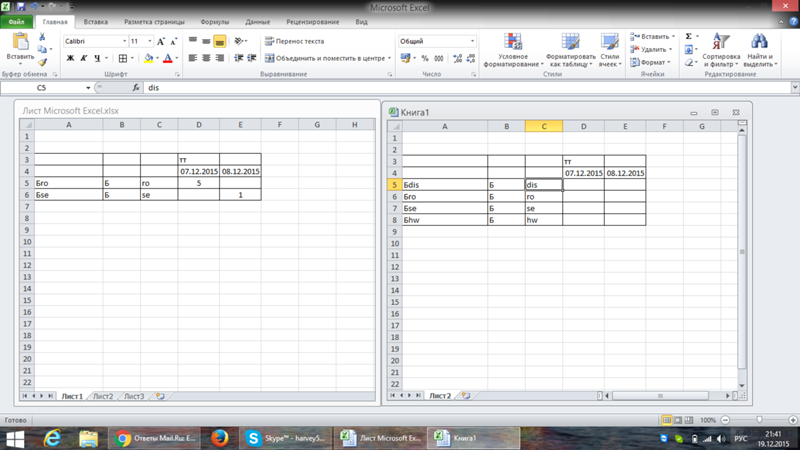Click the Clear eraser icon
The height and width of the screenshot is (450, 800).
(x=688, y=62)
